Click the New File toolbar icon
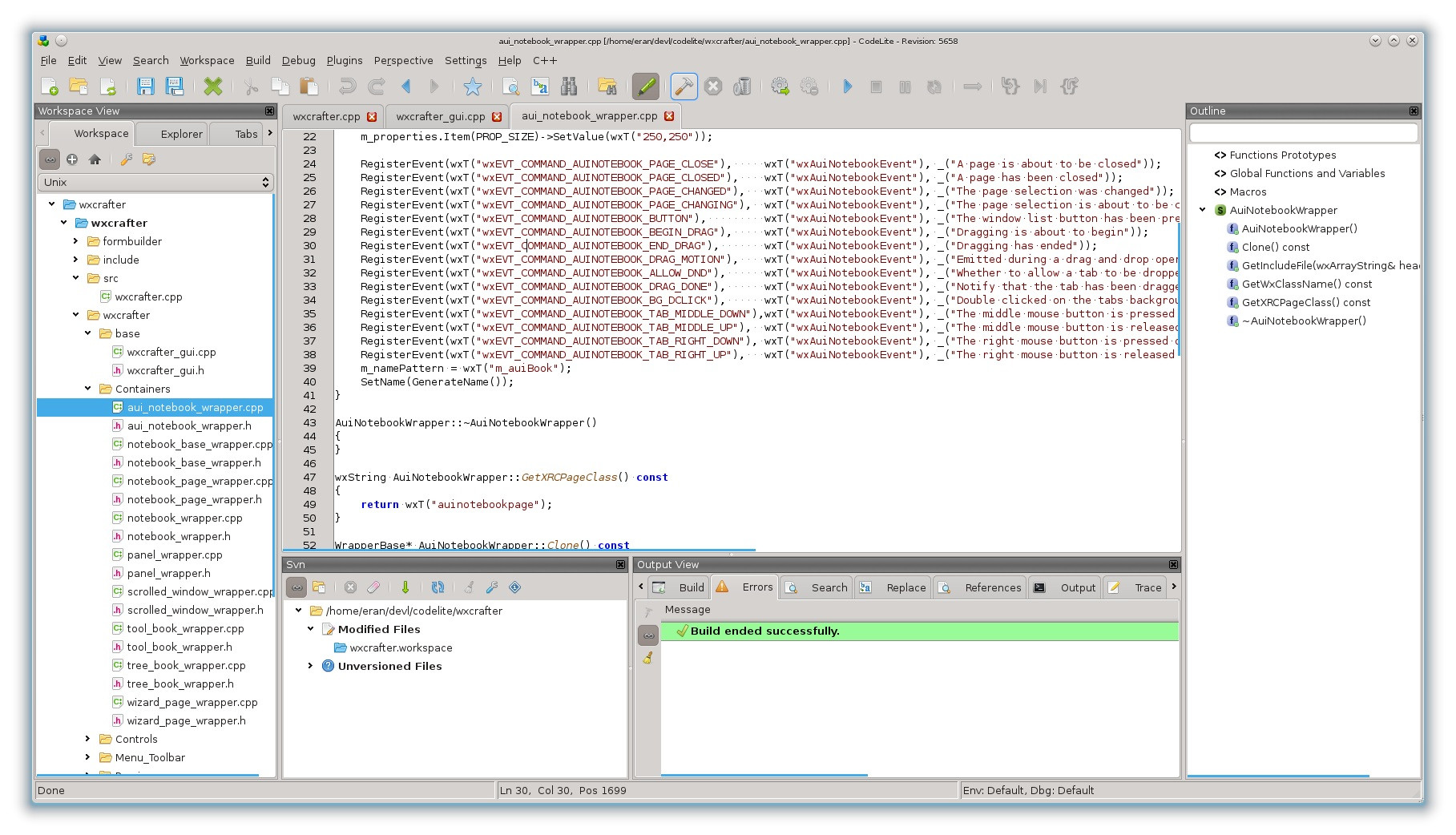The height and width of the screenshot is (835, 1456). [50, 87]
